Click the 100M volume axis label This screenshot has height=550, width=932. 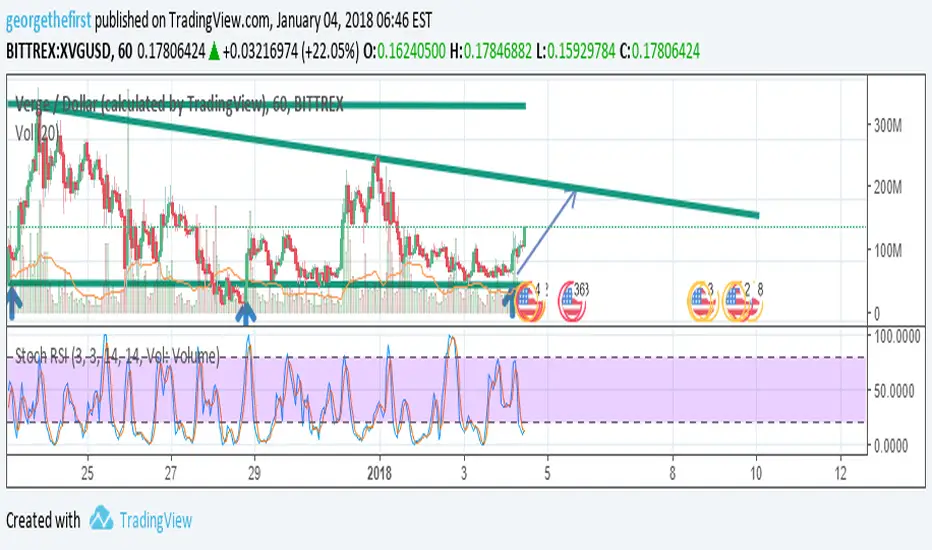pyautogui.click(x=887, y=250)
